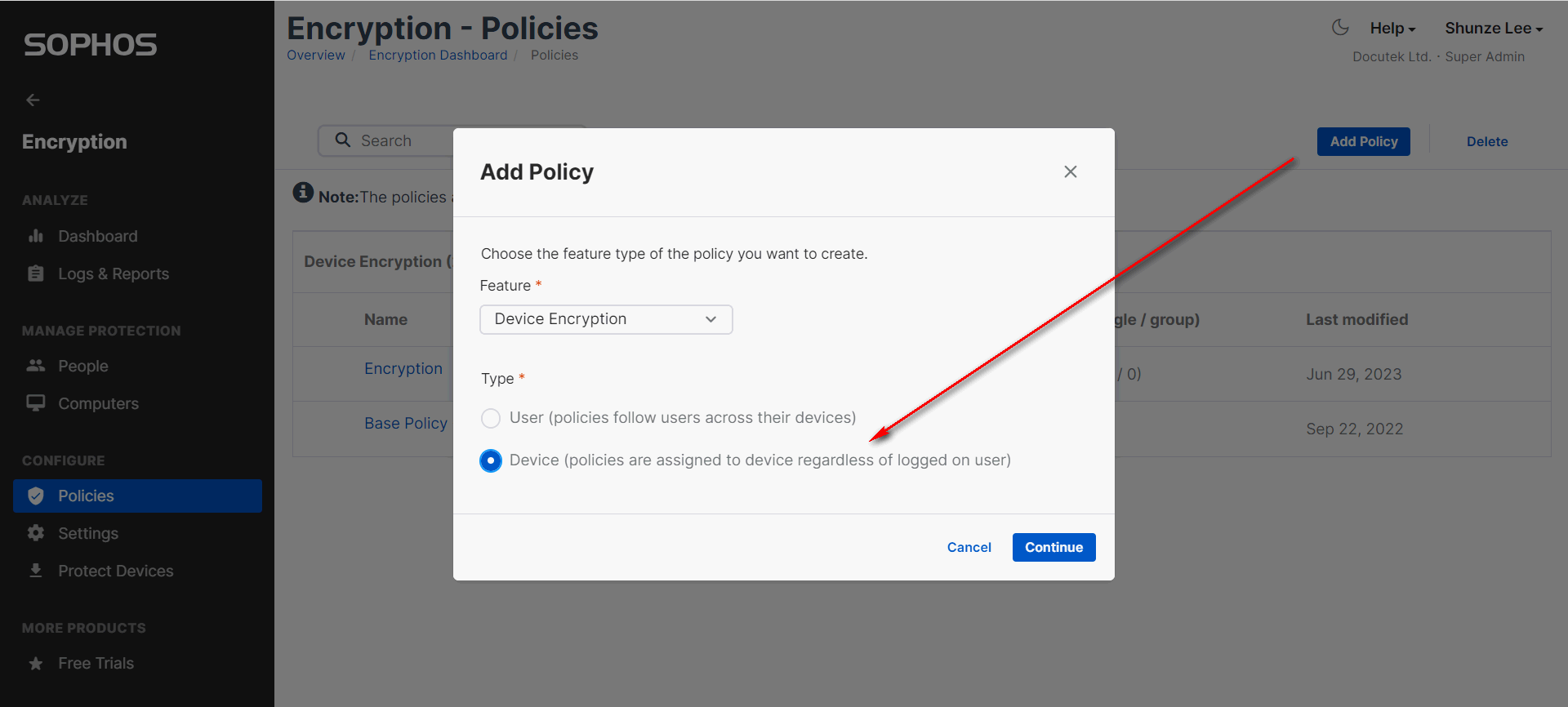Open Policies in the sidebar
The height and width of the screenshot is (707, 1568).
tap(137, 496)
